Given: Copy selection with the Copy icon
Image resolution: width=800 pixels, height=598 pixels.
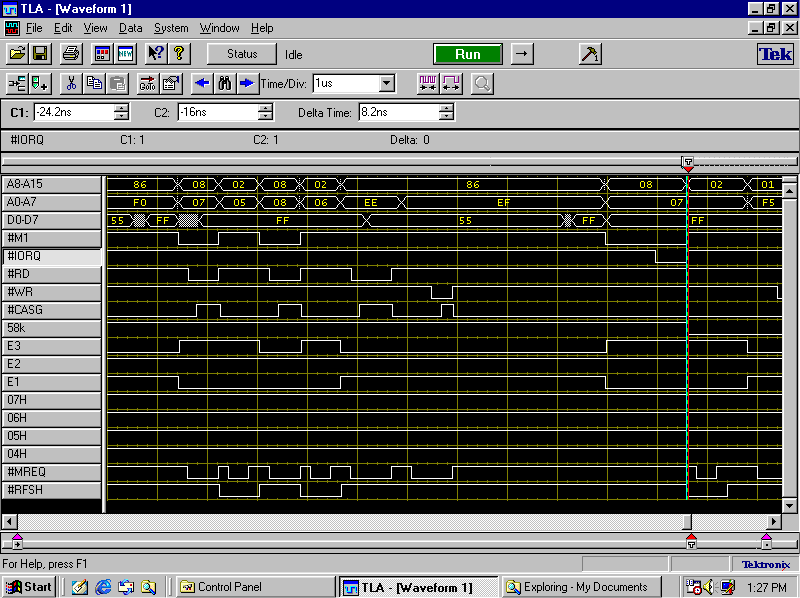Looking at the screenshot, I should click(94, 84).
